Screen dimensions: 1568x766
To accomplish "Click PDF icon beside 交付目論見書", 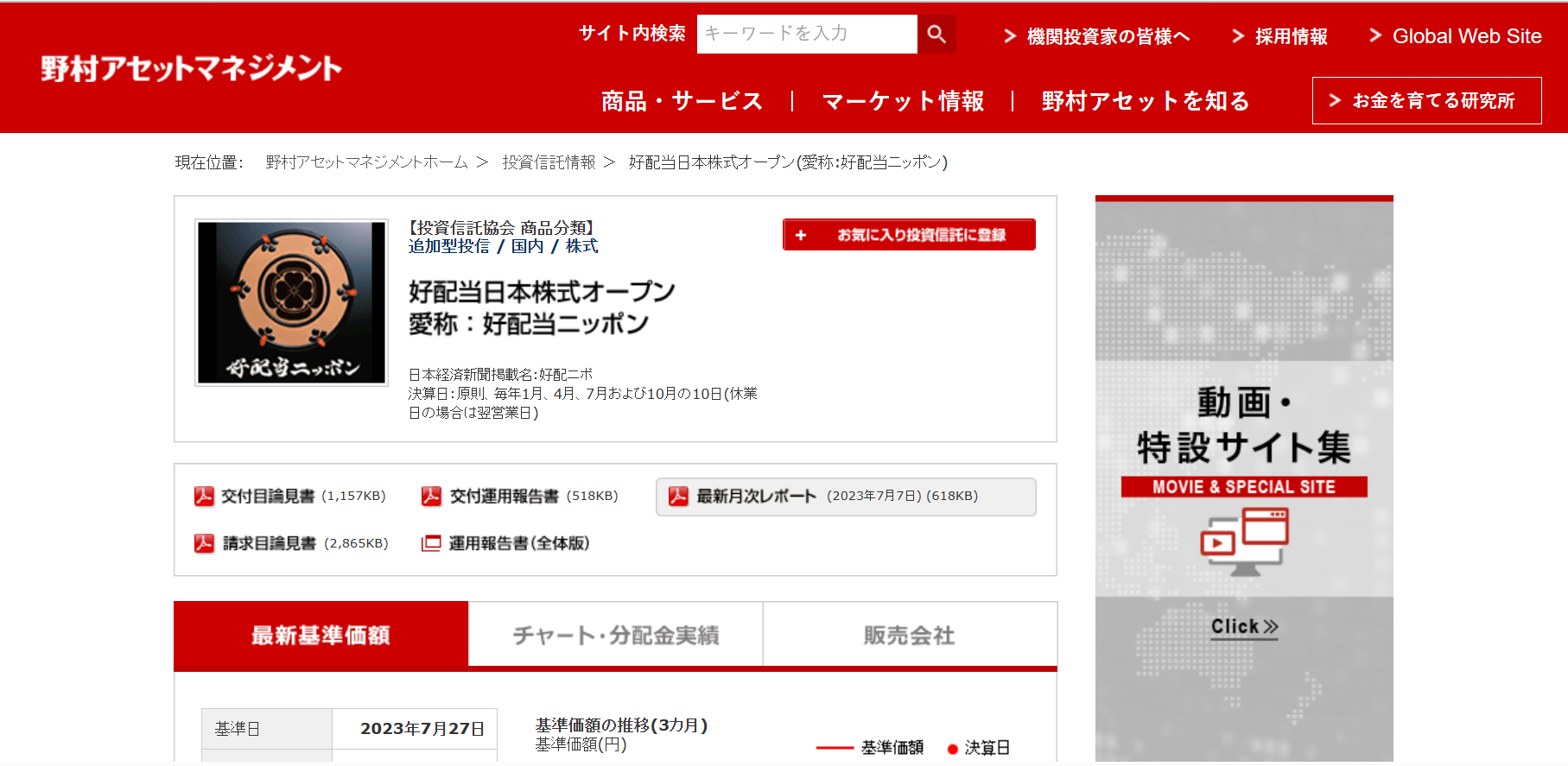I will tap(204, 496).
